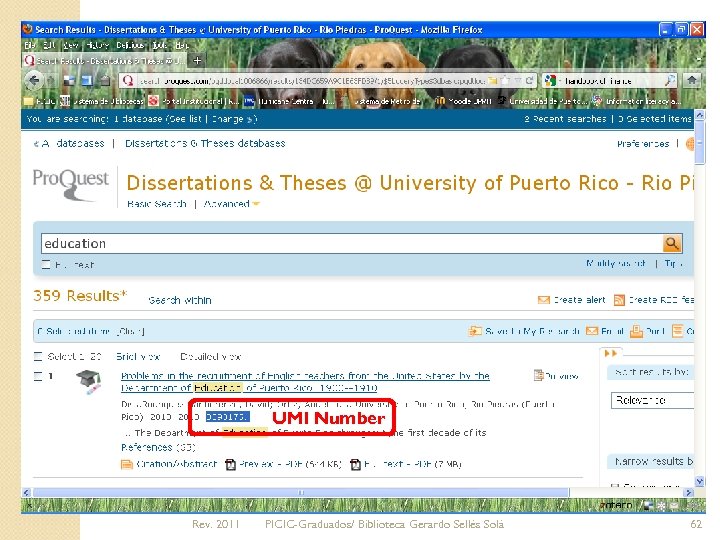The image size is (720, 540).
Task: Toggle the Full text checkbox under the search box
Action: tap(46, 264)
